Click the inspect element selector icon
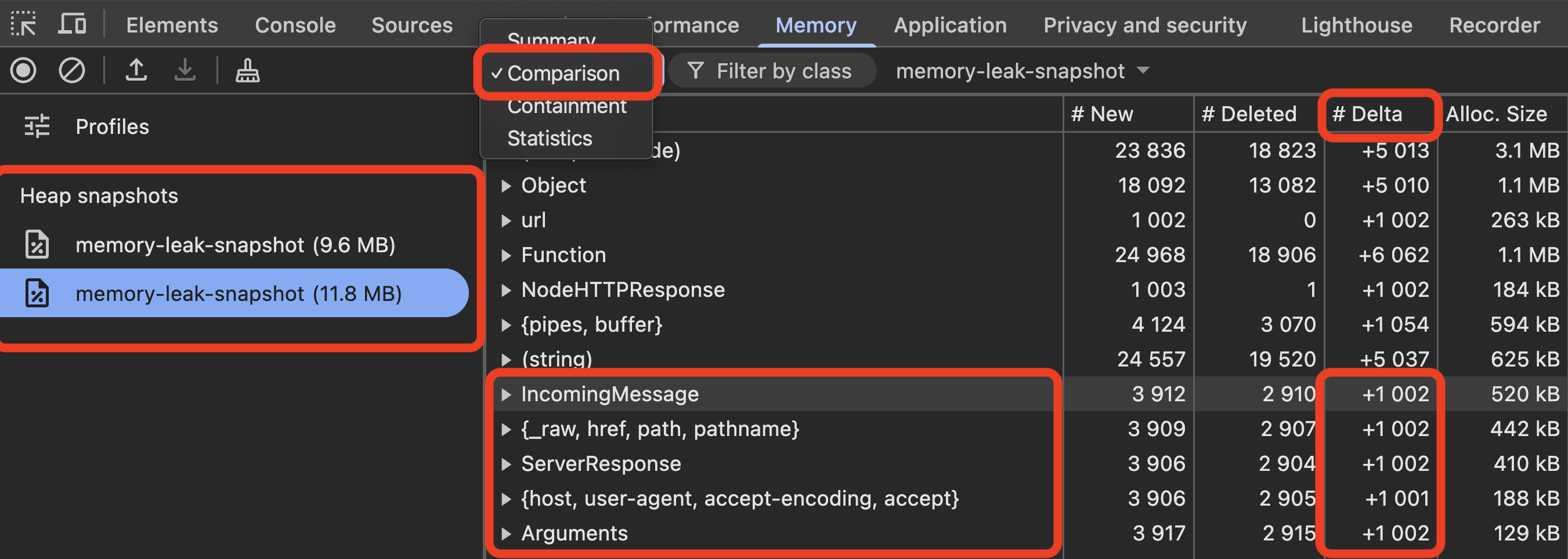The image size is (1568, 559). 23,24
